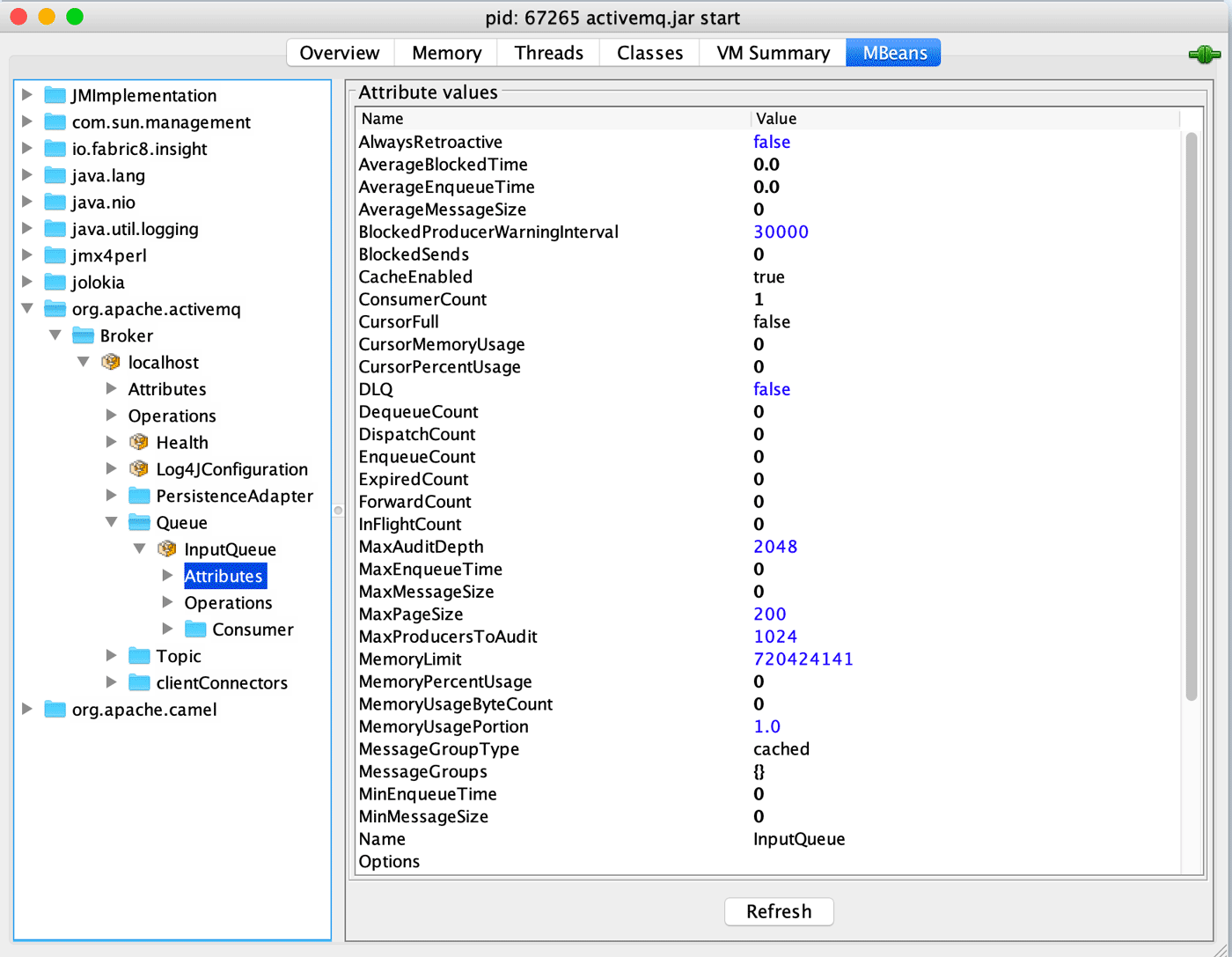Screen dimensions: 1232x957
Task: Expand the JMImplementation tree node
Action: [x=27, y=95]
